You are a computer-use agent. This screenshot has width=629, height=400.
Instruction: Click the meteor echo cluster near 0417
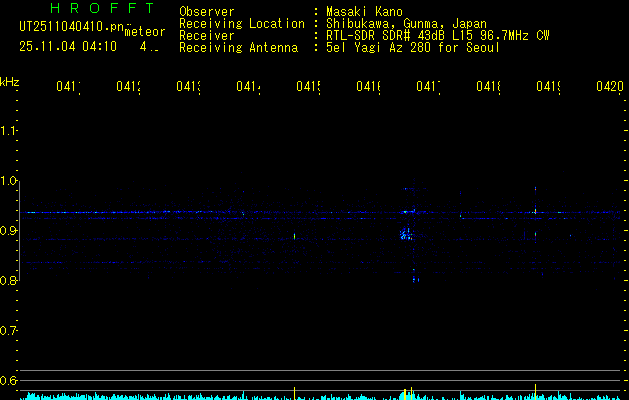pyautogui.click(x=406, y=234)
